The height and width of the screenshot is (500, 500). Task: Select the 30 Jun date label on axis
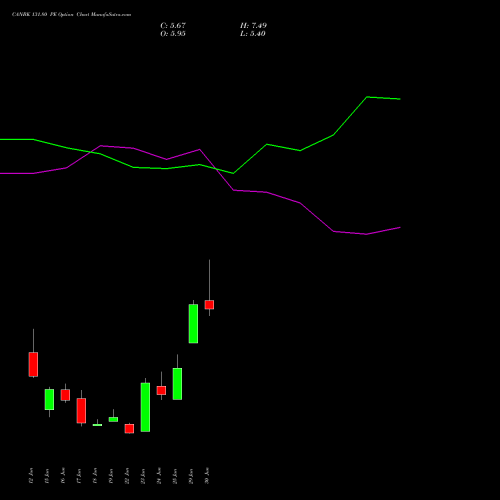pyautogui.click(x=207, y=476)
